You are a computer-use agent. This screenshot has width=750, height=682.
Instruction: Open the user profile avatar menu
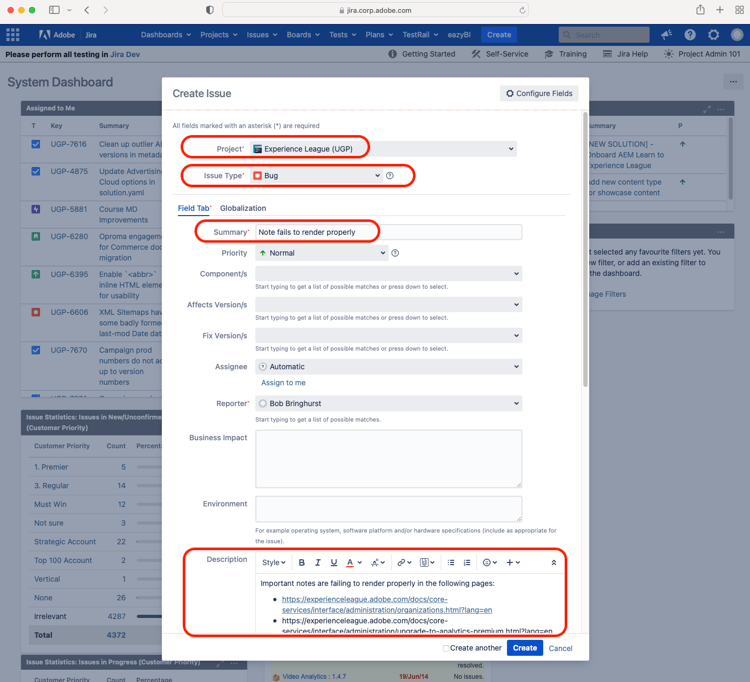[x=737, y=35]
